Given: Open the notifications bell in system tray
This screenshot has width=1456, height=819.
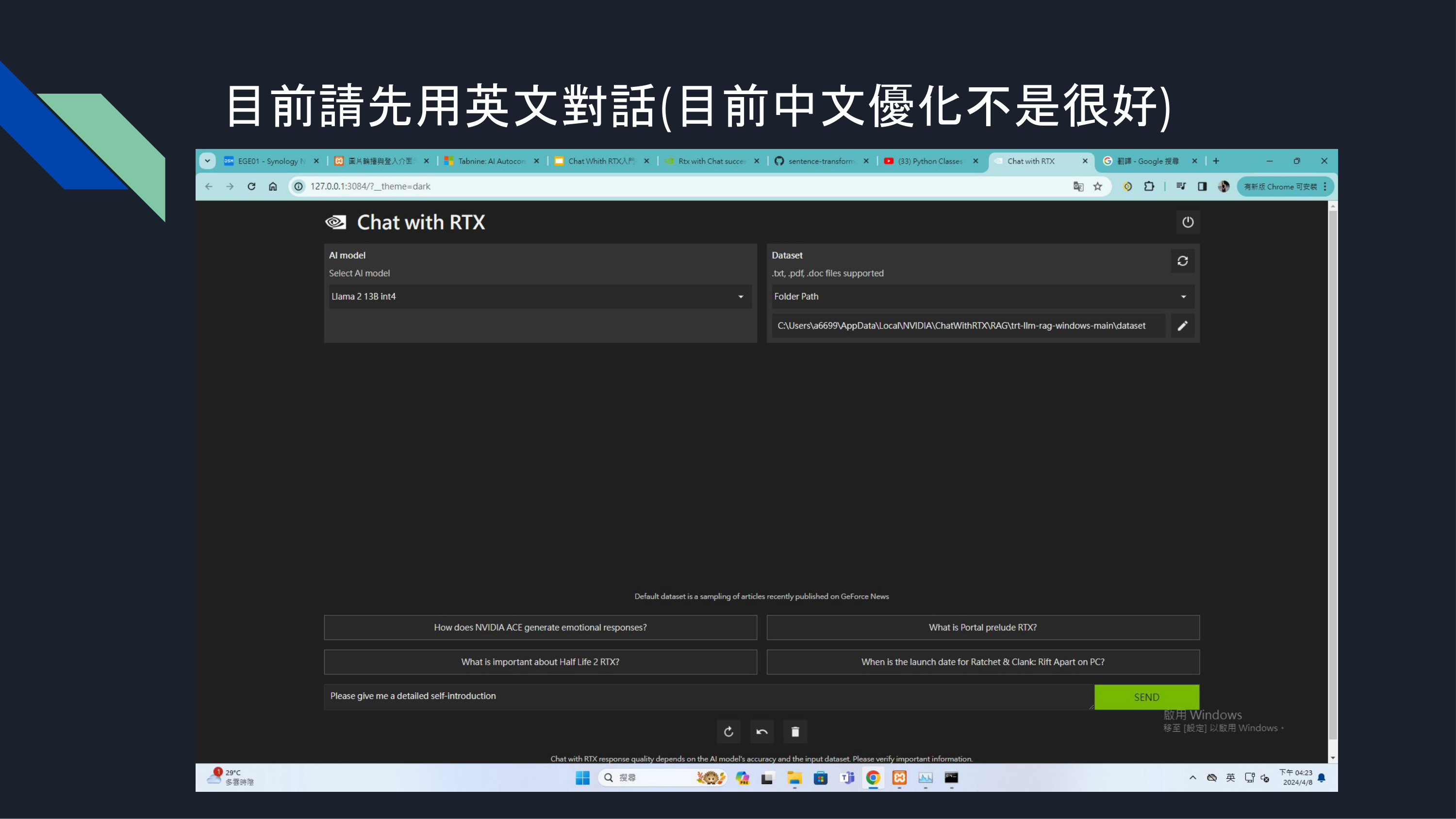Looking at the screenshot, I should (1322, 778).
